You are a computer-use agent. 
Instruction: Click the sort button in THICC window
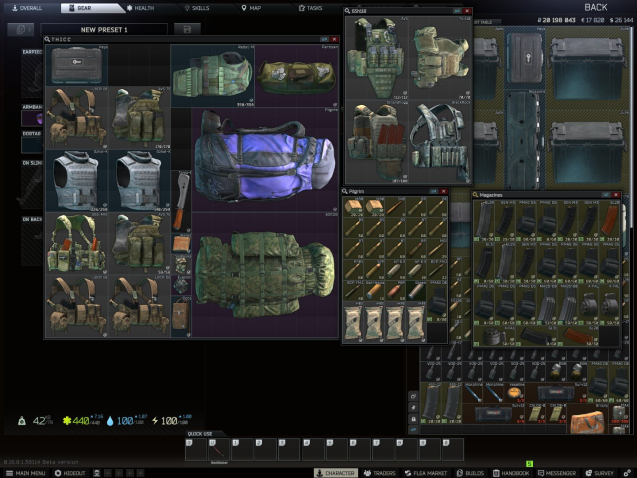click(x=324, y=39)
